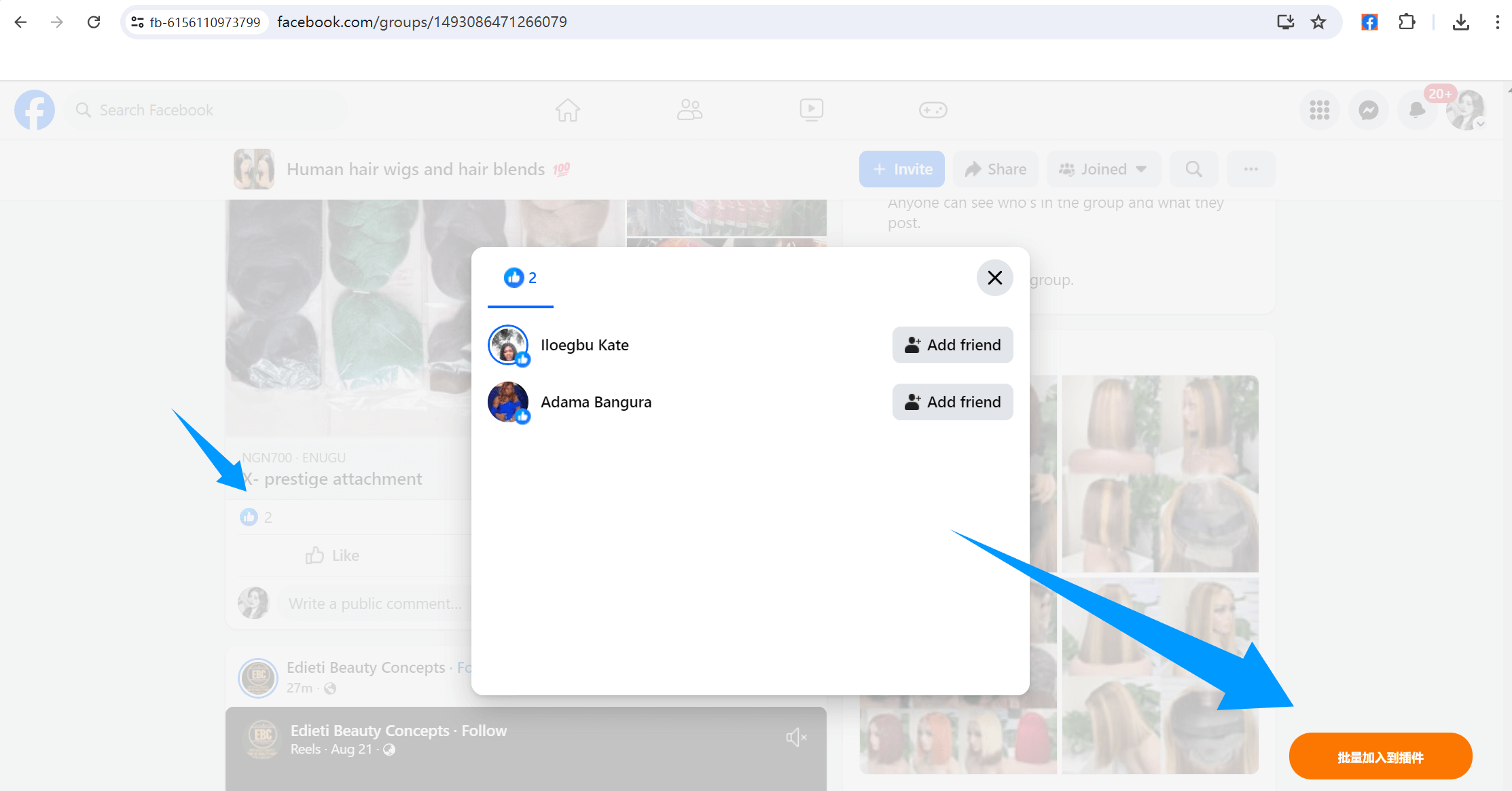Unmute the reel with the speaker icon
The width and height of the screenshot is (1512, 791).
click(796, 737)
